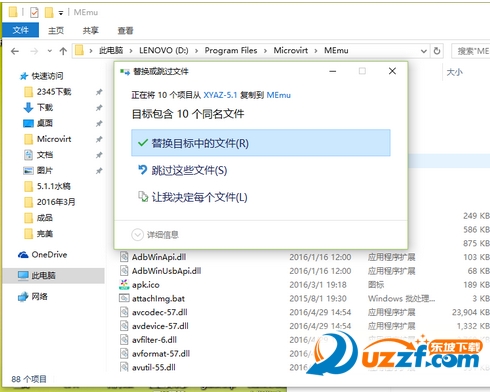Open 桌面 in sidebar
This screenshot has width=490, height=392.
(45, 123)
